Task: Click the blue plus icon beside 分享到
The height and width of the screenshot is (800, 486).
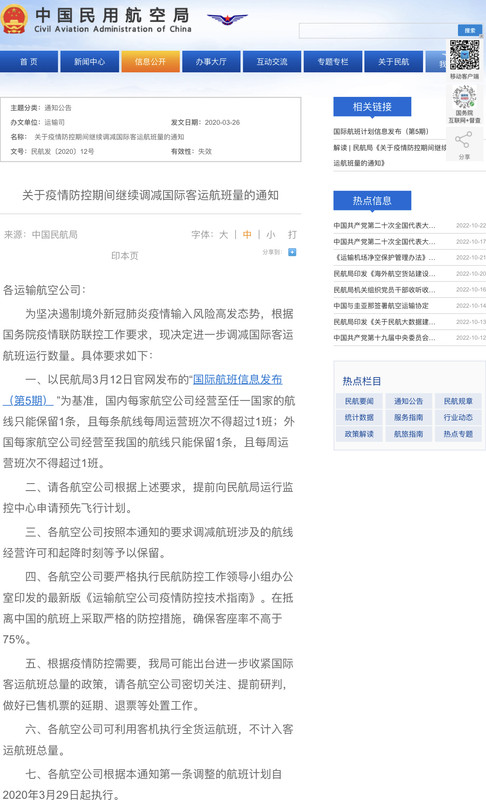Action: pos(292,252)
